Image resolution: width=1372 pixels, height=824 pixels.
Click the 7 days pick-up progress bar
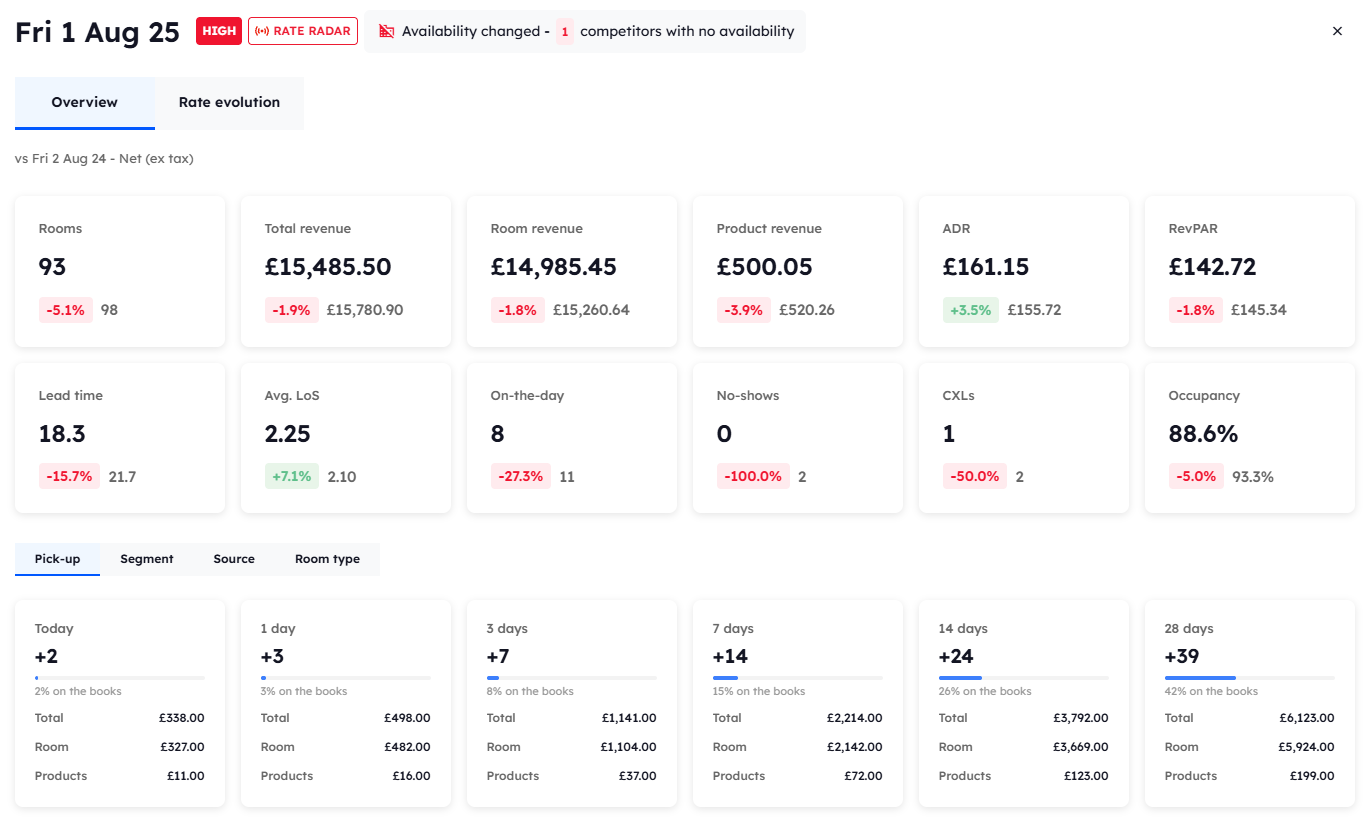798,678
